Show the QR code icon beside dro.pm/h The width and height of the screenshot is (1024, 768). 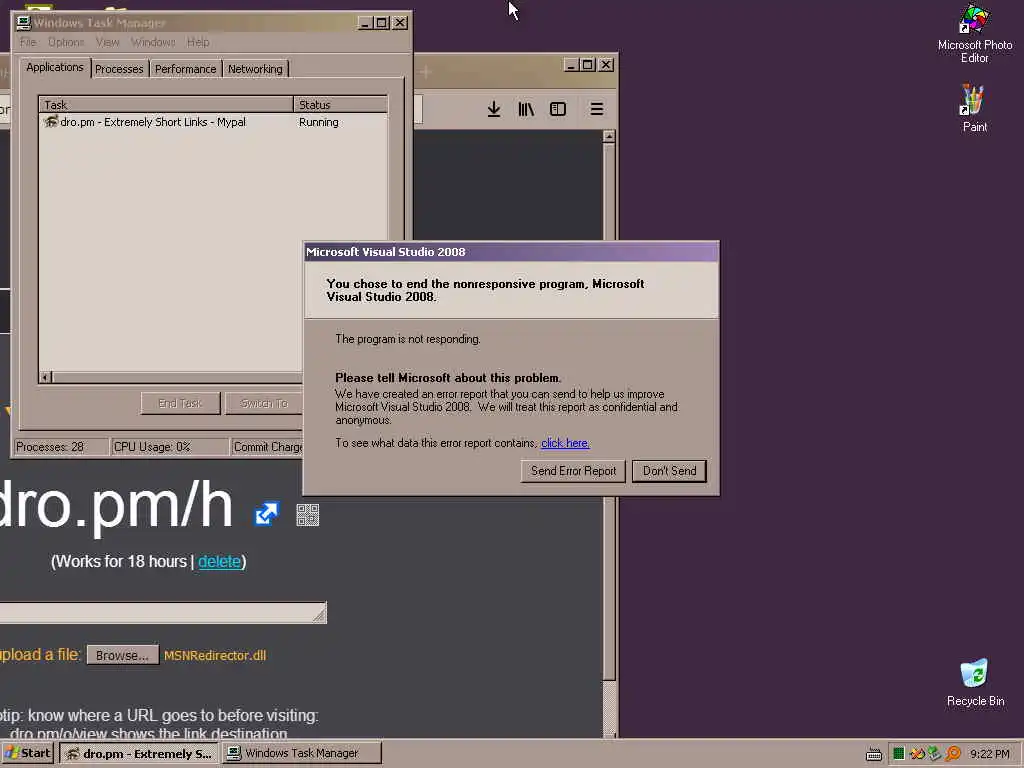coord(308,515)
